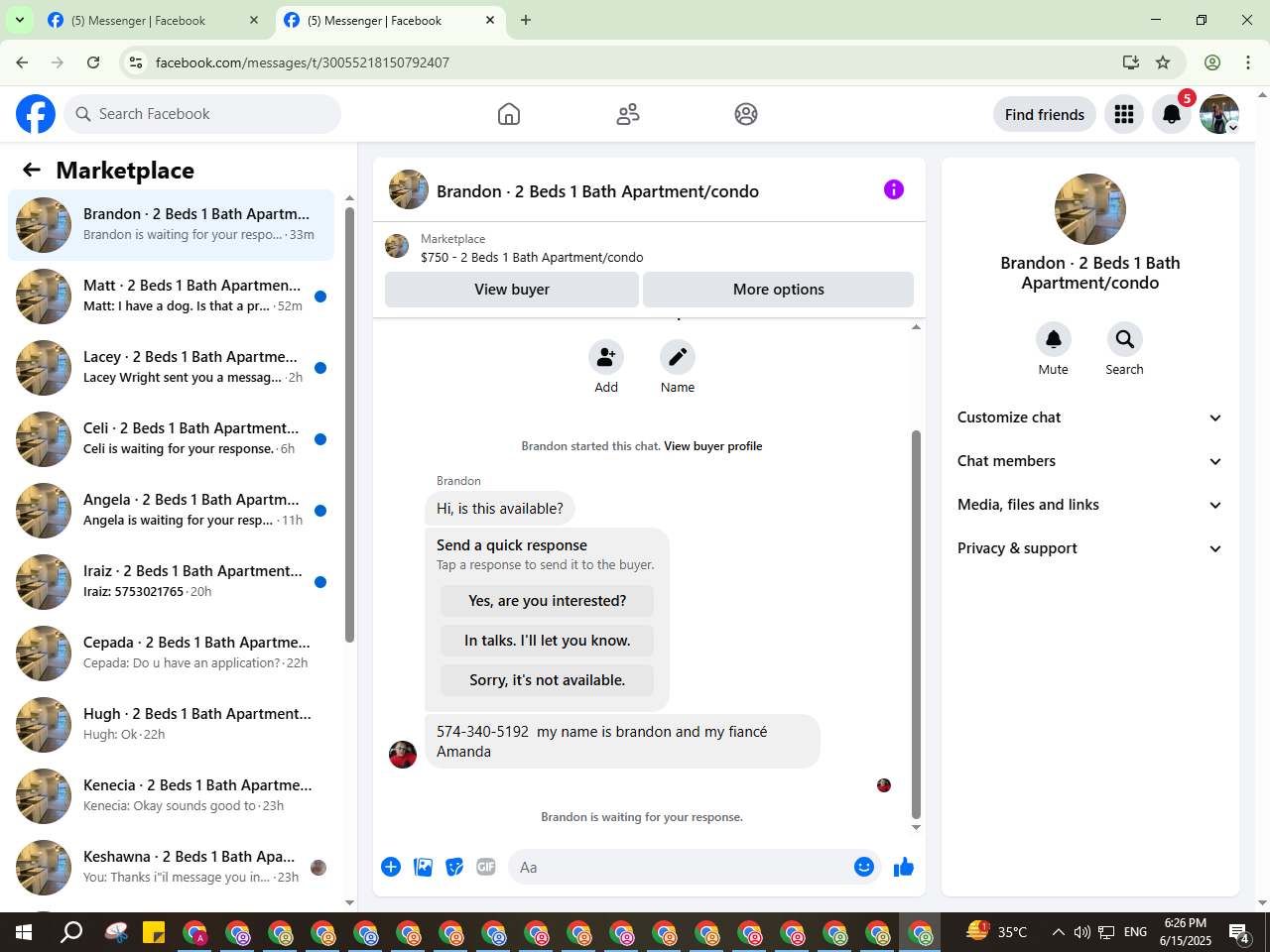Edit chat name with pencil icon
Image resolution: width=1270 pixels, height=952 pixels.
coord(678,357)
